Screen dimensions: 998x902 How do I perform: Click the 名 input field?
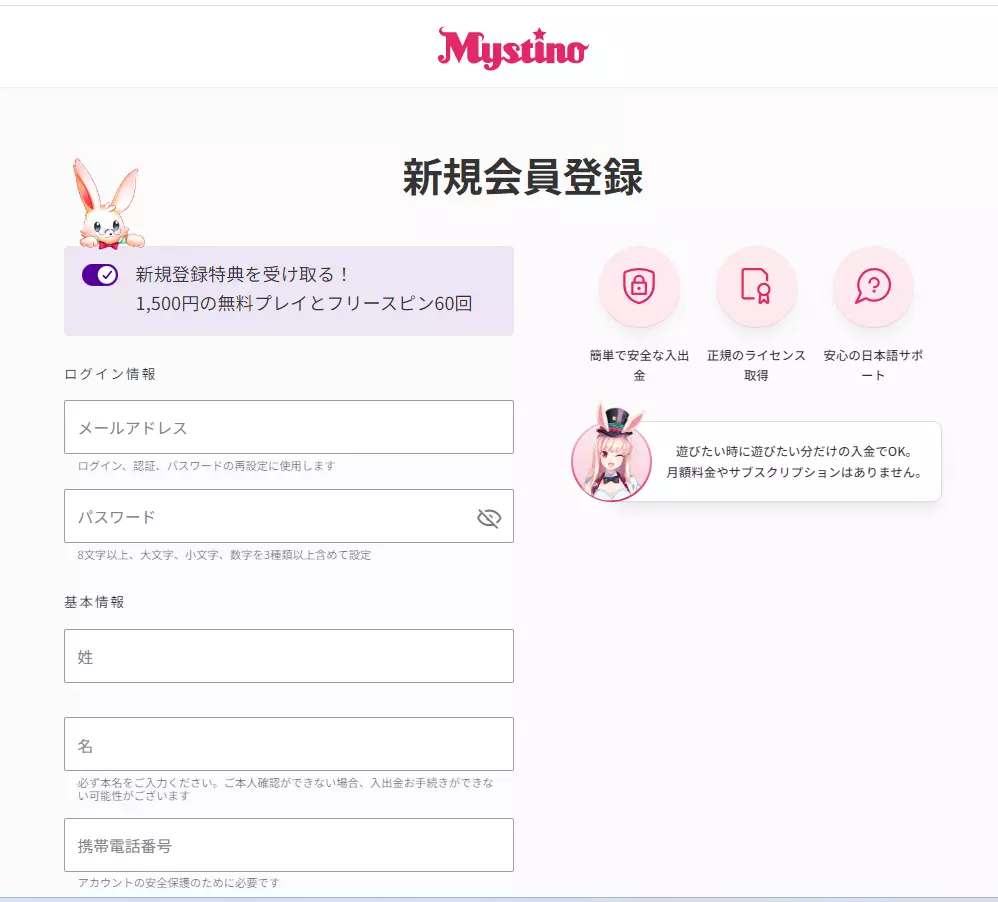click(x=289, y=744)
